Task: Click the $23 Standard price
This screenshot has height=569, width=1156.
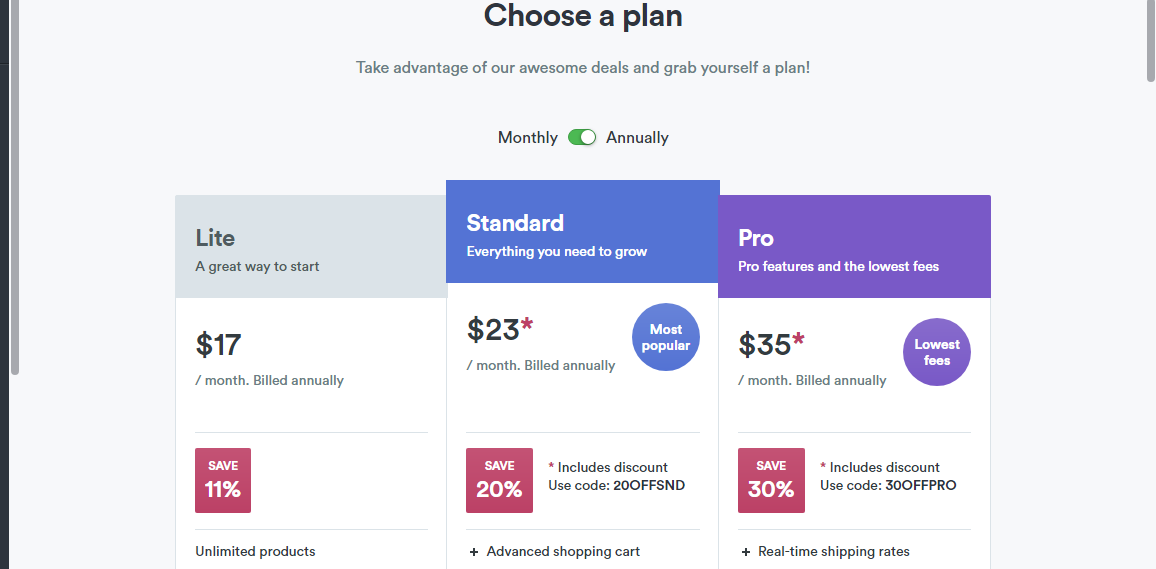Action: coord(493,330)
